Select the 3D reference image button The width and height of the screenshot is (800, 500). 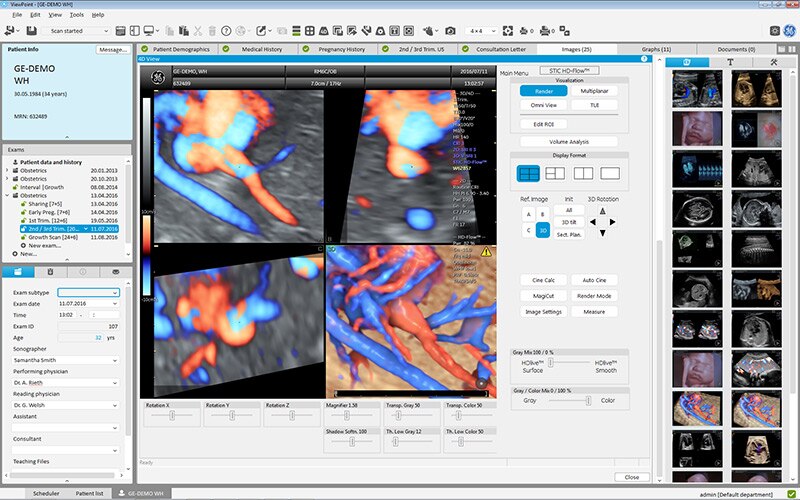pos(543,230)
